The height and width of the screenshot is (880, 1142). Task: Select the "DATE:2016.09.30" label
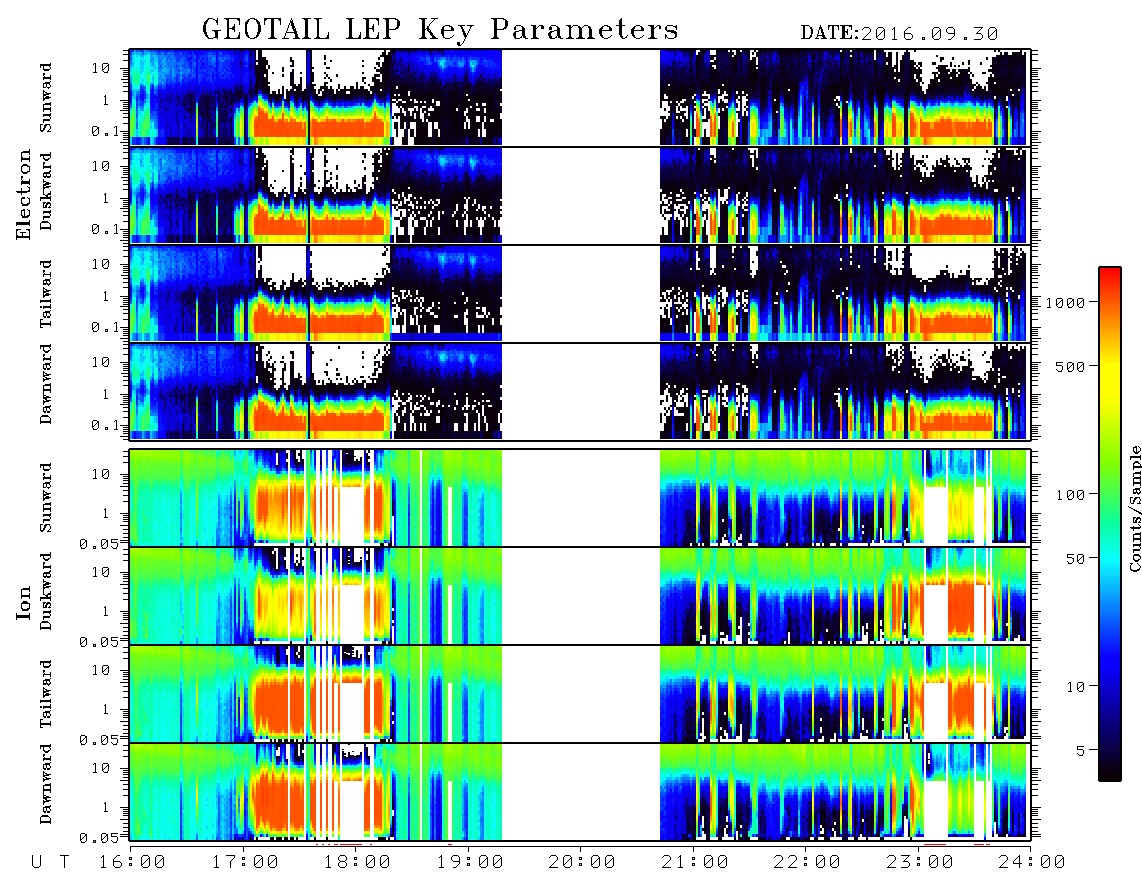pyautogui.click(x=899, y=34)
